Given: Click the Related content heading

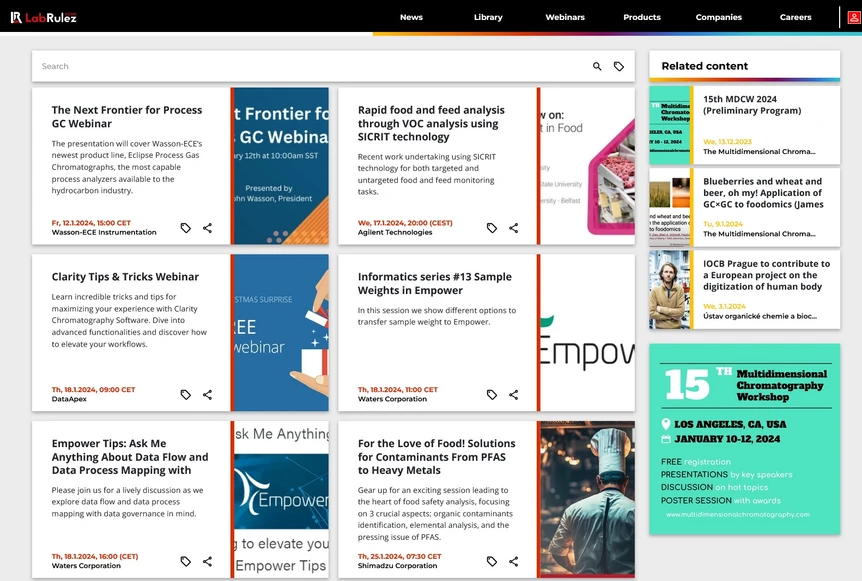Looking at the screenshot, I should [705, 66].
